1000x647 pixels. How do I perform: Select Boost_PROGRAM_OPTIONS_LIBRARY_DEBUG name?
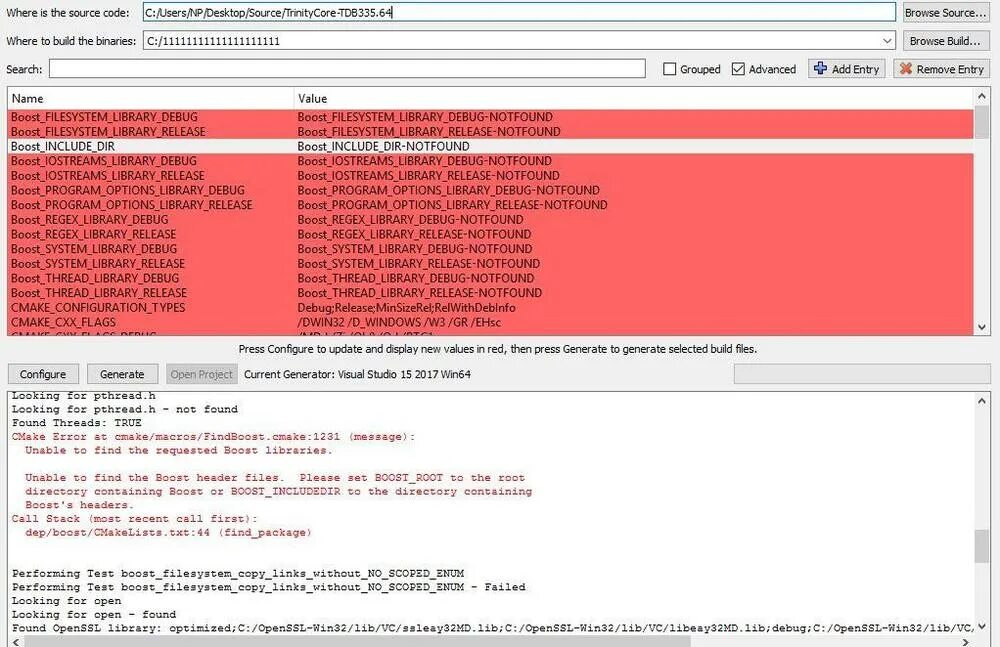click(128, 190)
